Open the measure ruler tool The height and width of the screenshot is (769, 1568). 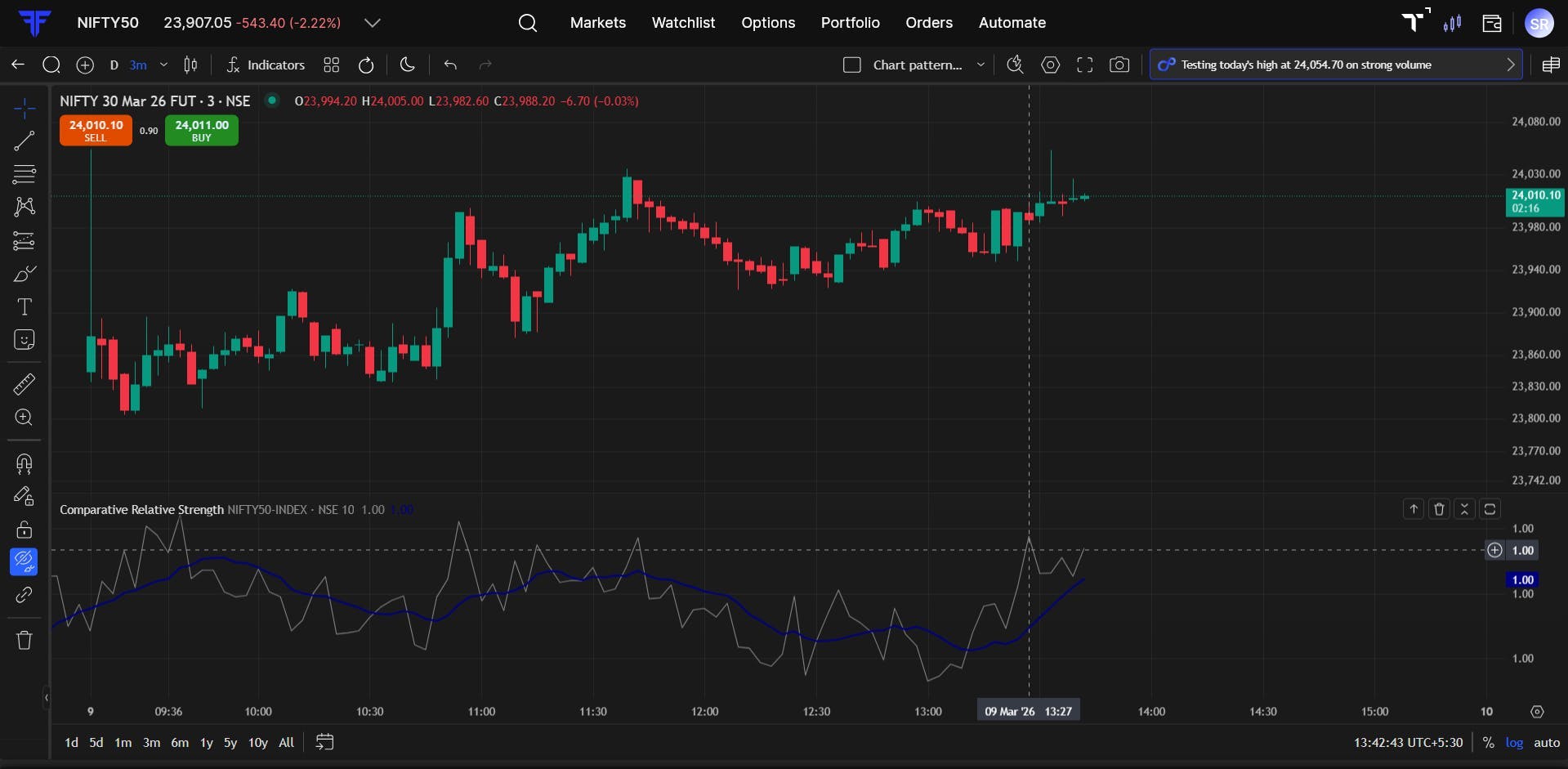(24, 383)
